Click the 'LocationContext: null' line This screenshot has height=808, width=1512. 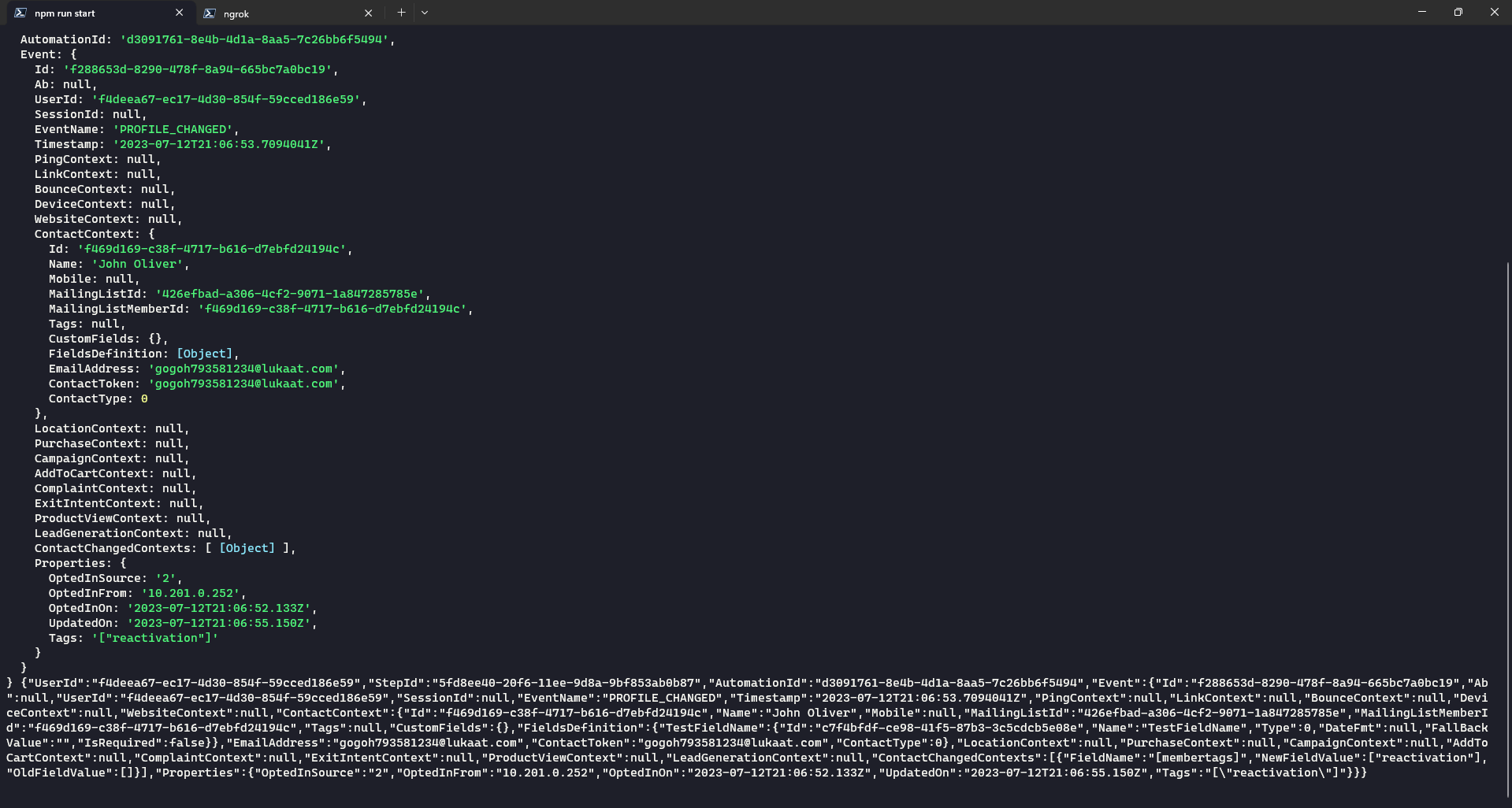112,428
